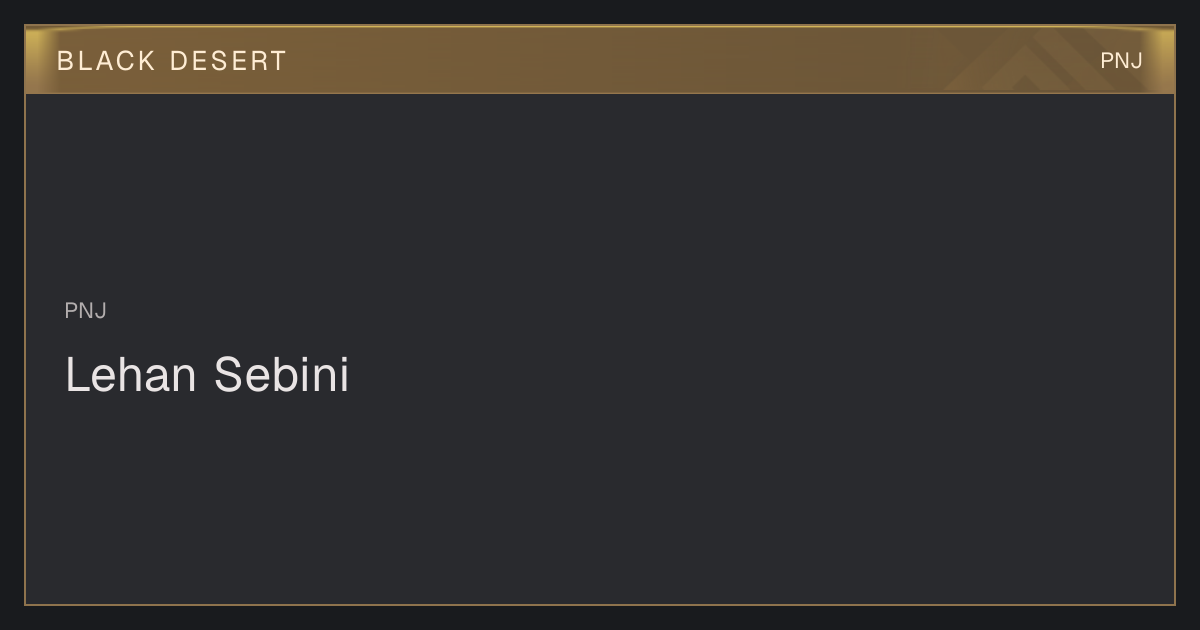Click the gold gradient left edge of header
Image resolution: width=1200 pixels, height=630 pixels.
point(38,60)
